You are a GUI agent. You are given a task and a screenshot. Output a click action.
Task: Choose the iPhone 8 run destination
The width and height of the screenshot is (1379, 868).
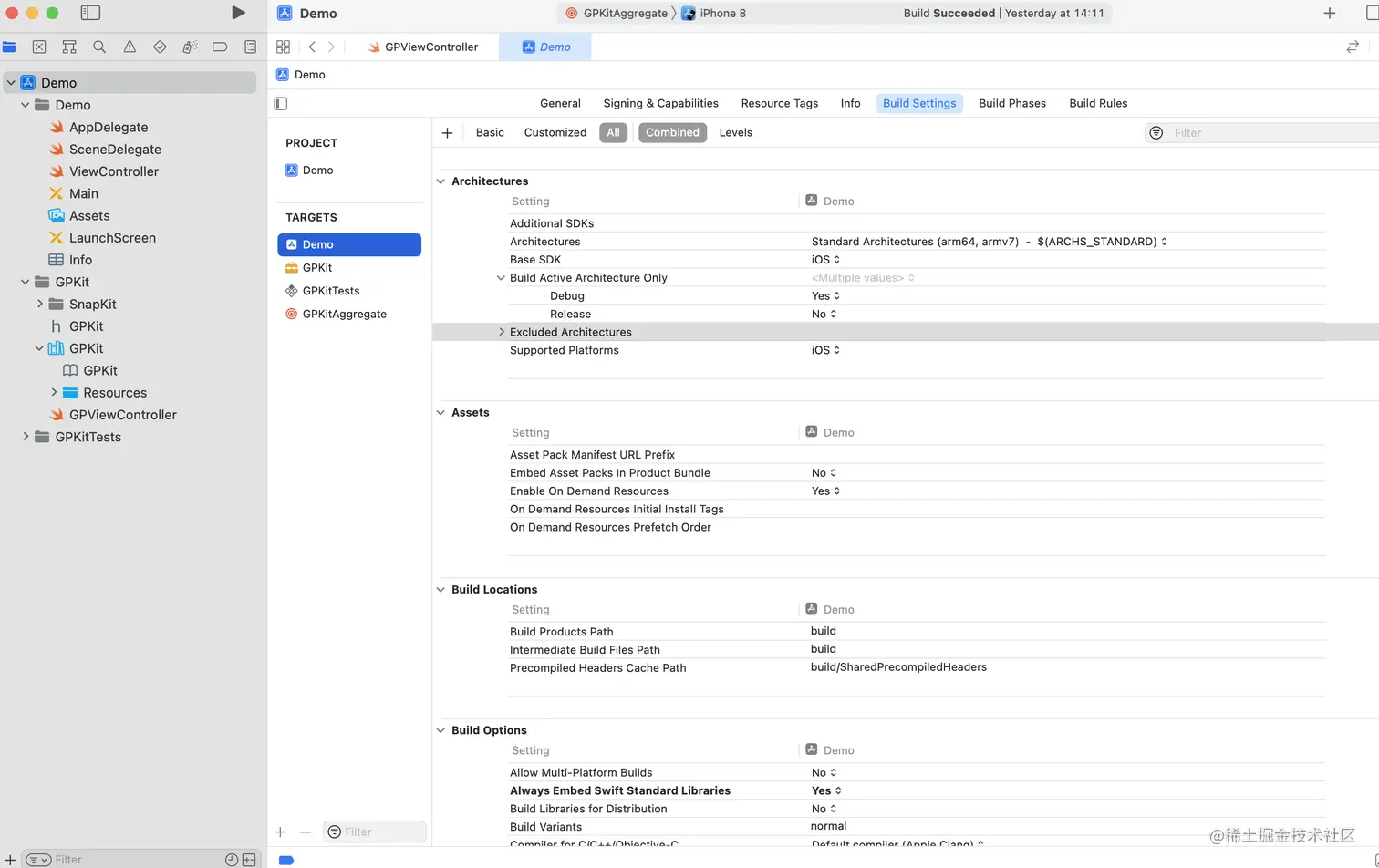[x=714, y=13]
